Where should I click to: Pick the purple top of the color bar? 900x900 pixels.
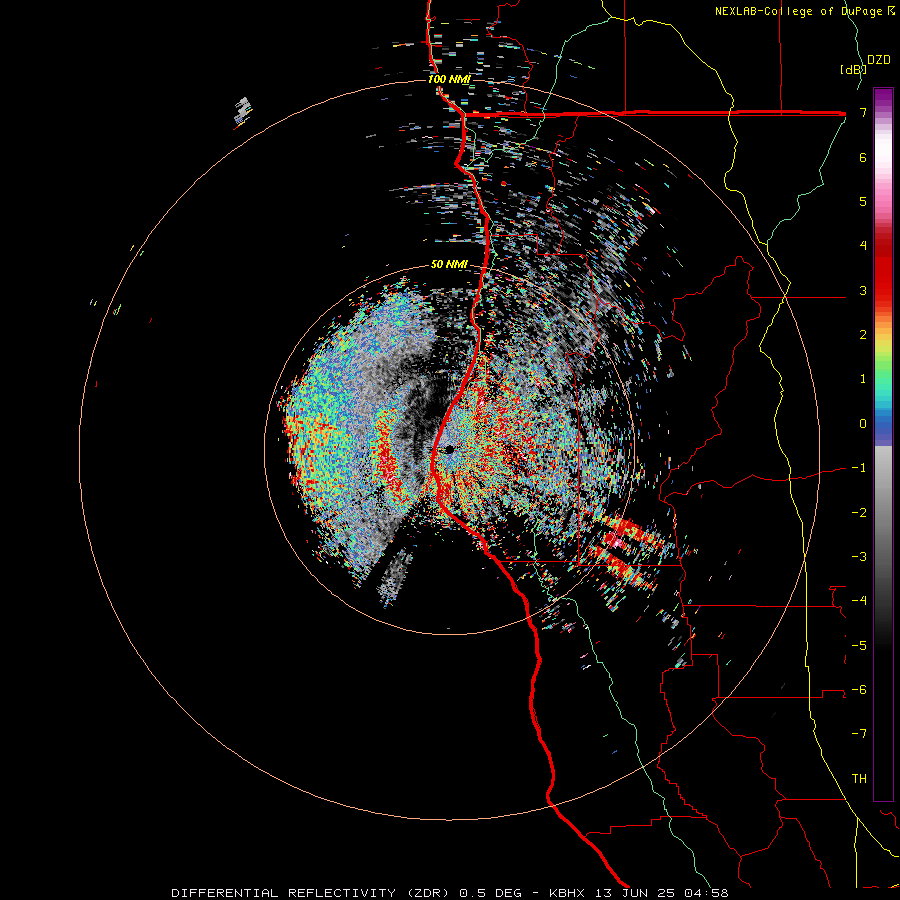pos(883,98)
